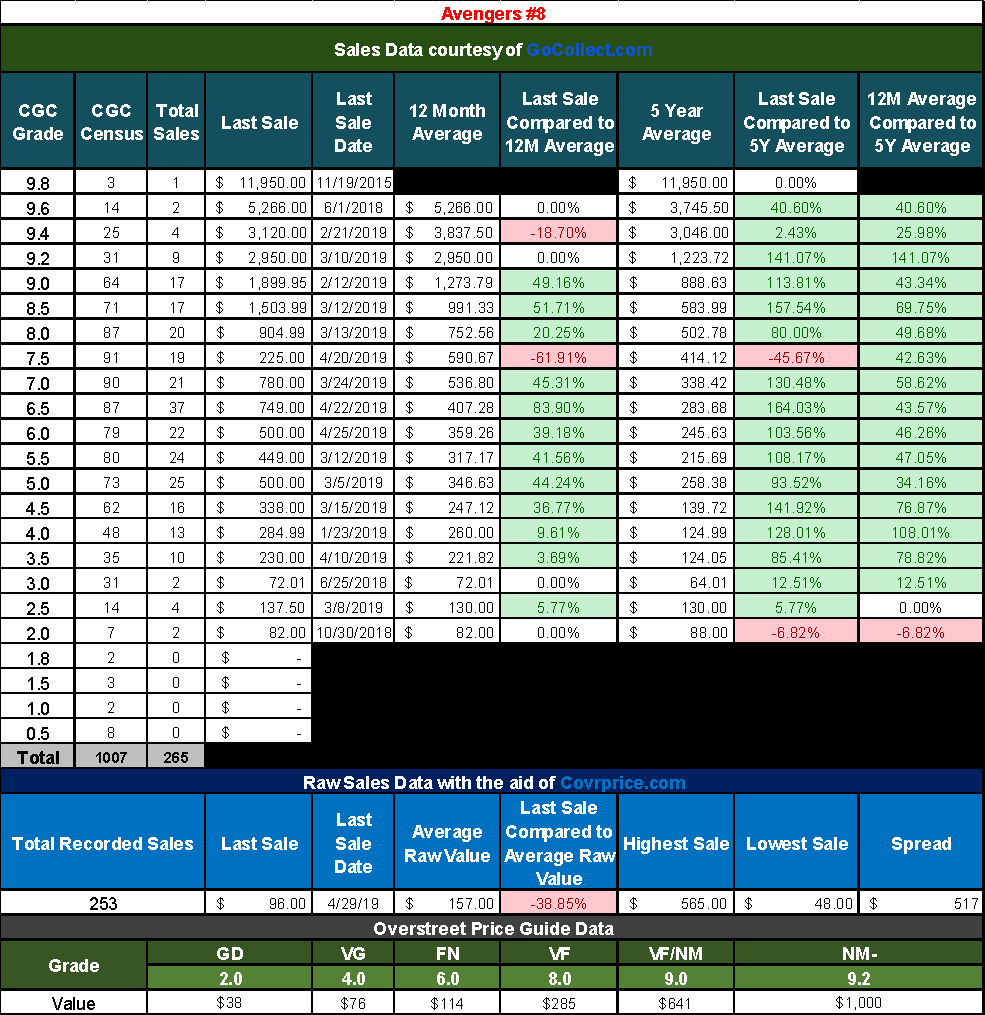Click the $285 VF value
This screenshot has width=985, height=1015.
[x=559, y=1003]
